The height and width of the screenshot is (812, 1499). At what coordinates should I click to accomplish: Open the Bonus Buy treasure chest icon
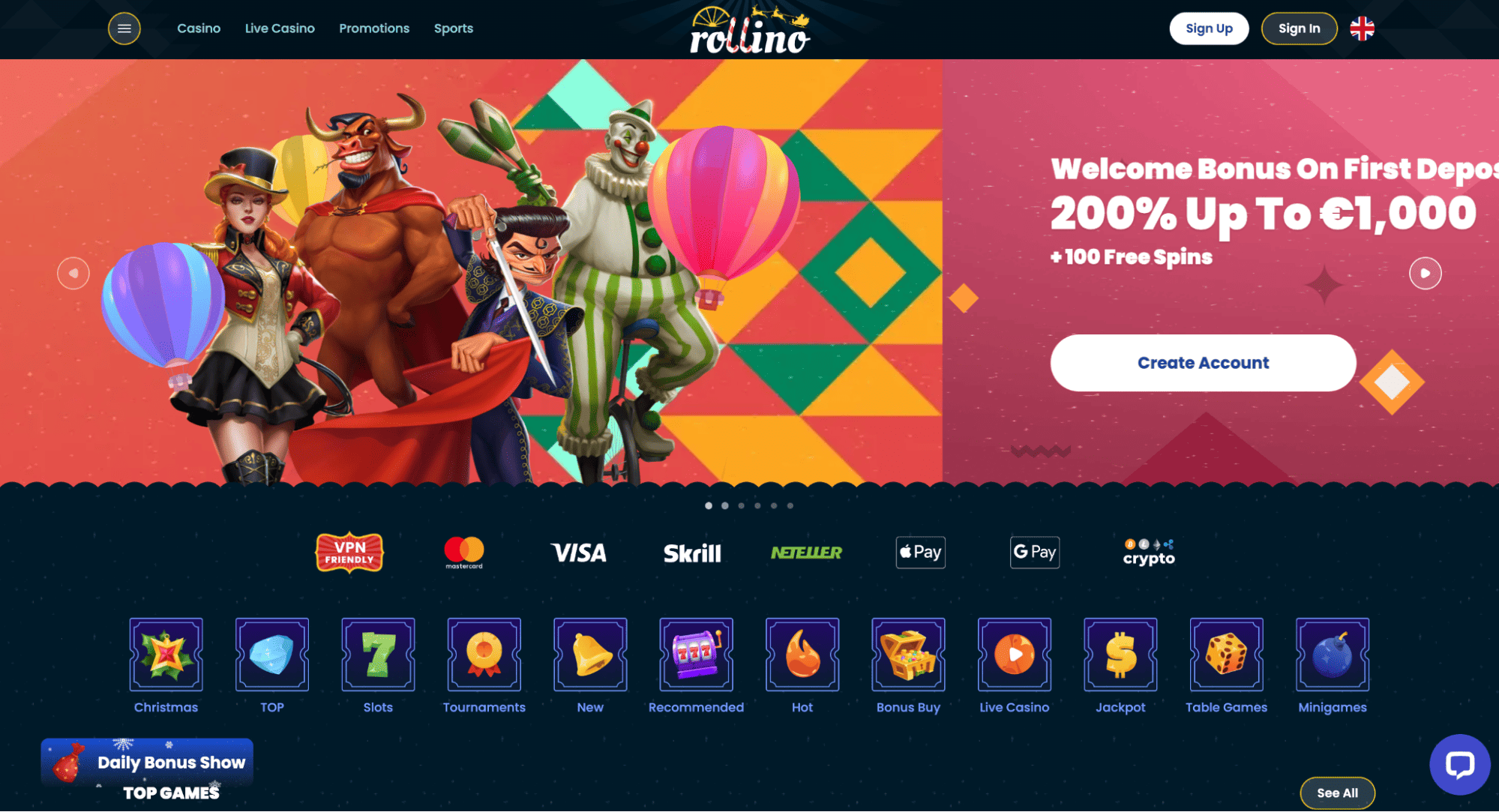point(908,655)
